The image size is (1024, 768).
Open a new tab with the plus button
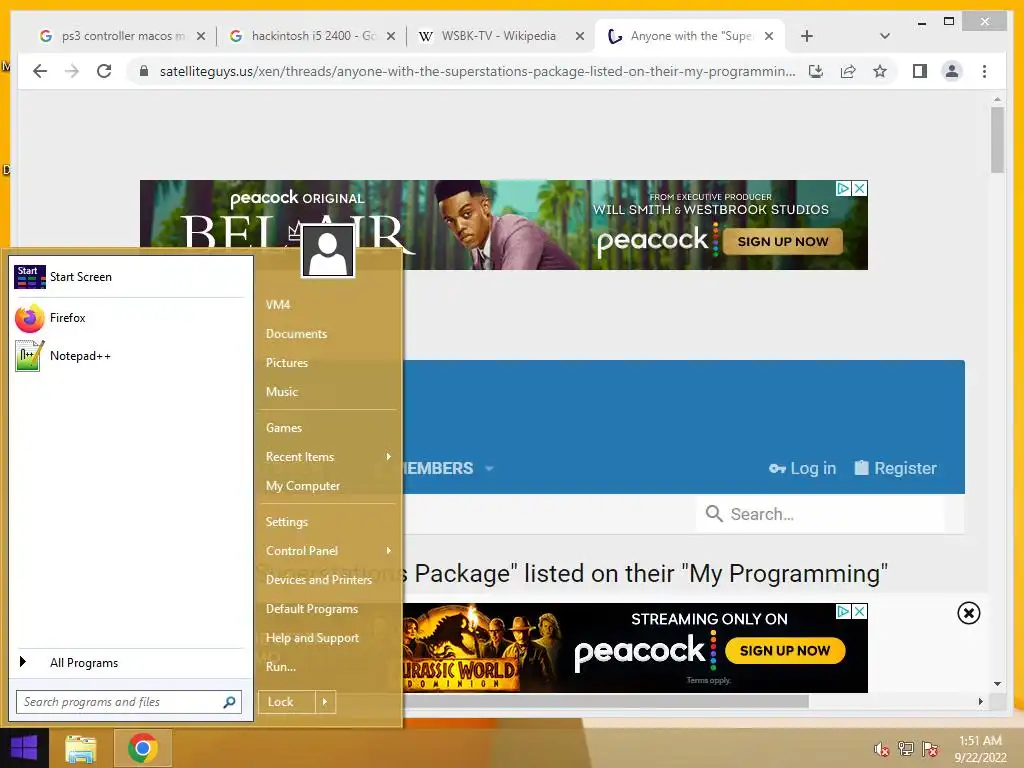click(x=807, y=36)
